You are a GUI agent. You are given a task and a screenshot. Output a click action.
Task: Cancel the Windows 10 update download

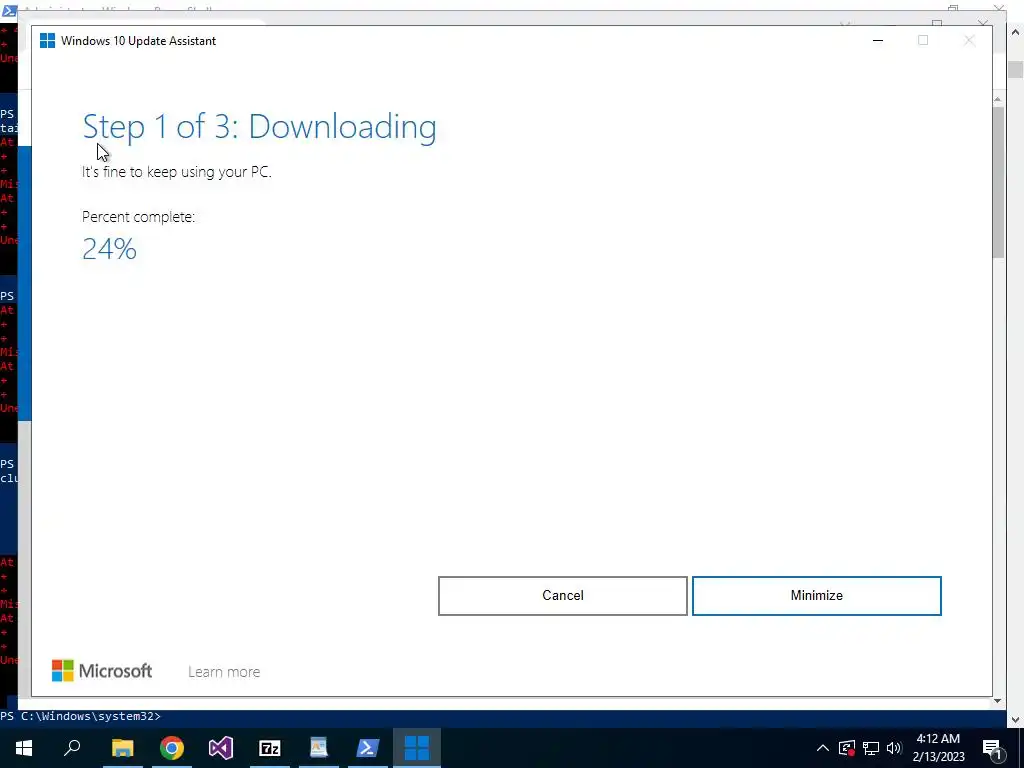562,596
